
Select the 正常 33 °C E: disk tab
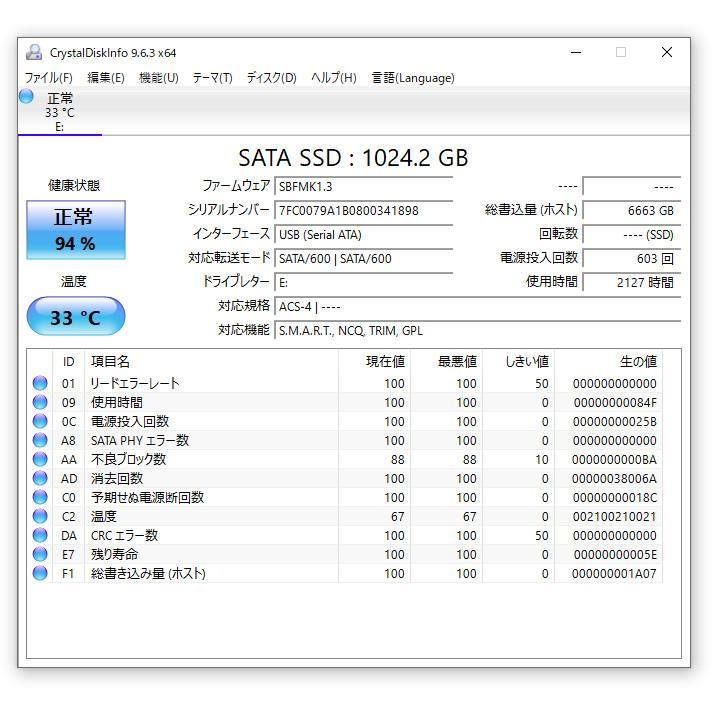tap(60, 111)
